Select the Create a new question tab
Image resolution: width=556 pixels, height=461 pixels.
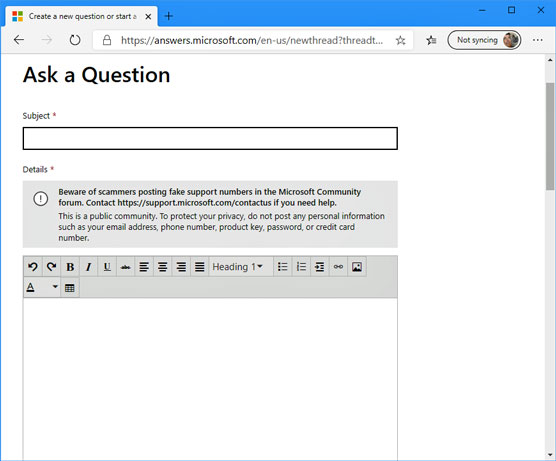coord(82,16)
